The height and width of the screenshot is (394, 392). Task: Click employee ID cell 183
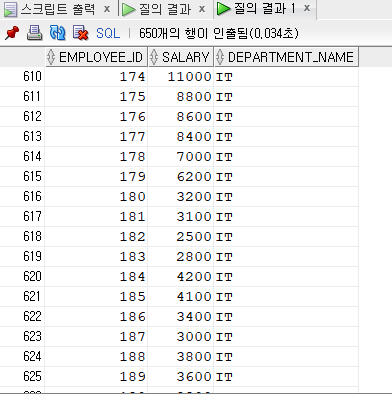click(x=96, y=257)
